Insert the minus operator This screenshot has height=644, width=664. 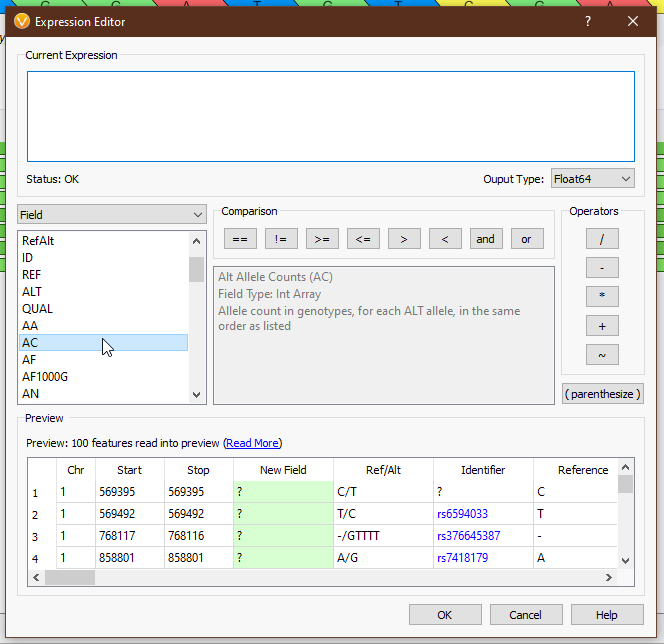[x=602, y=268]
